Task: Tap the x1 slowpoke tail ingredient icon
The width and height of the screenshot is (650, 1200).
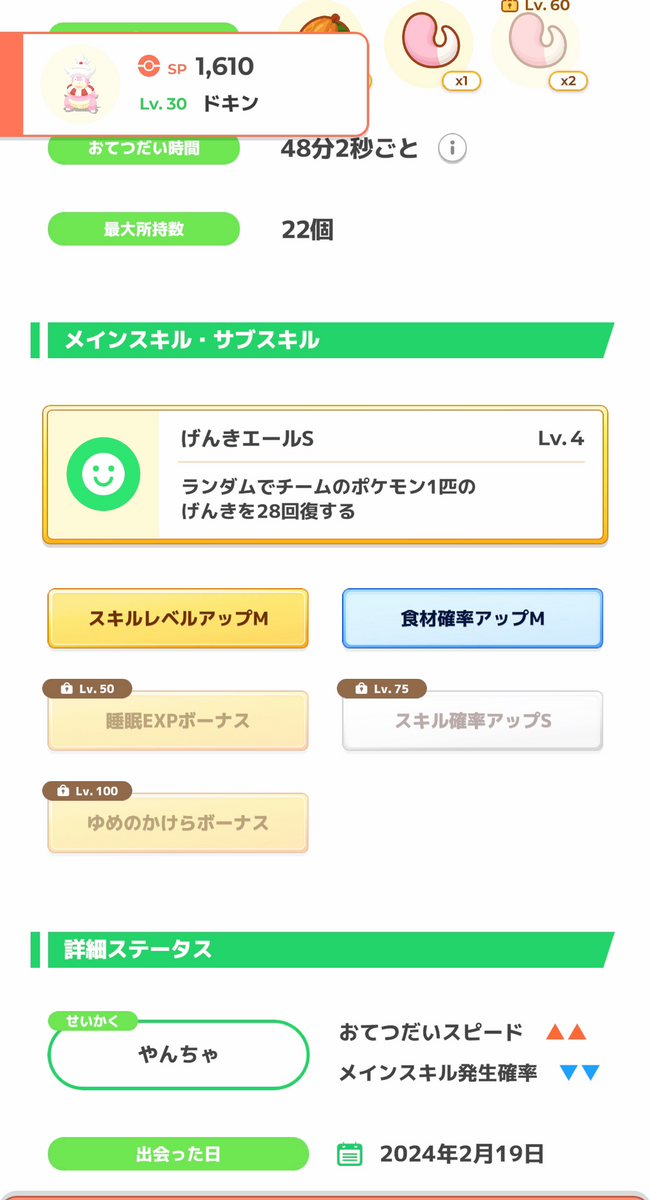Action: (x=430, y=46)
